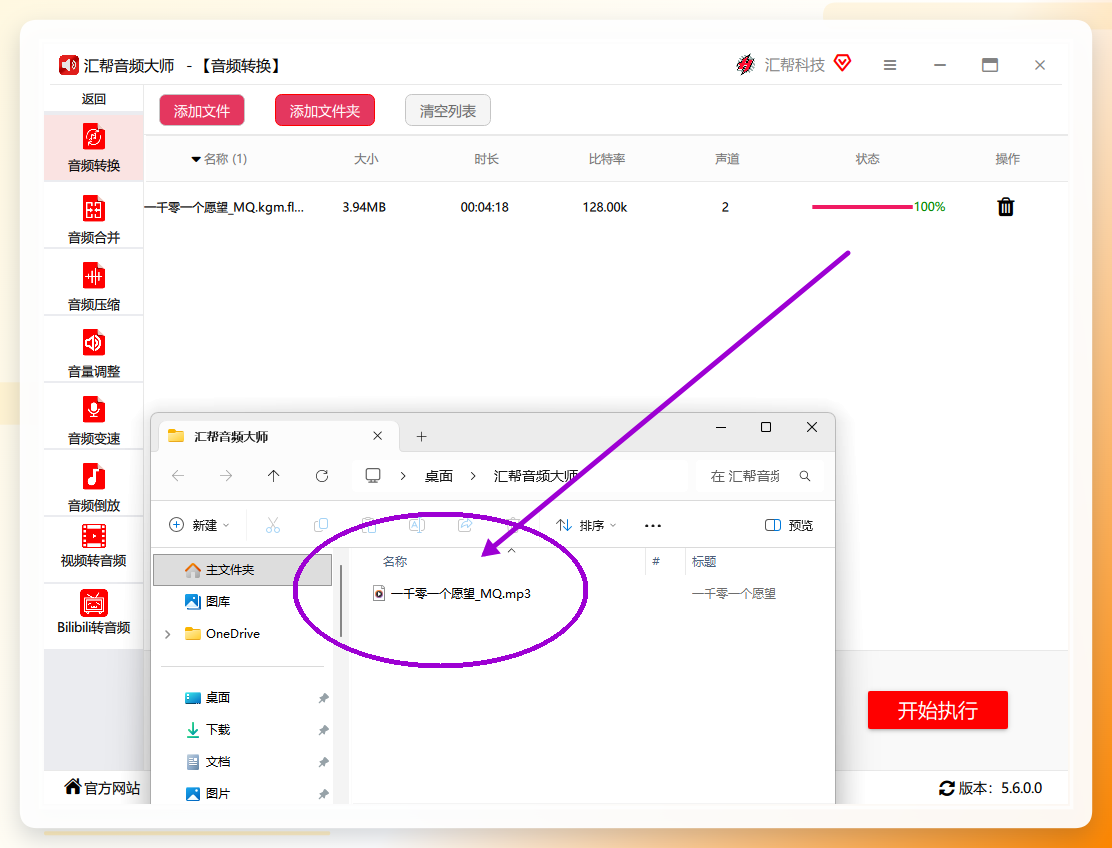
Task: Open the 音频合并 tool
Action: click(x=94, y=218)
